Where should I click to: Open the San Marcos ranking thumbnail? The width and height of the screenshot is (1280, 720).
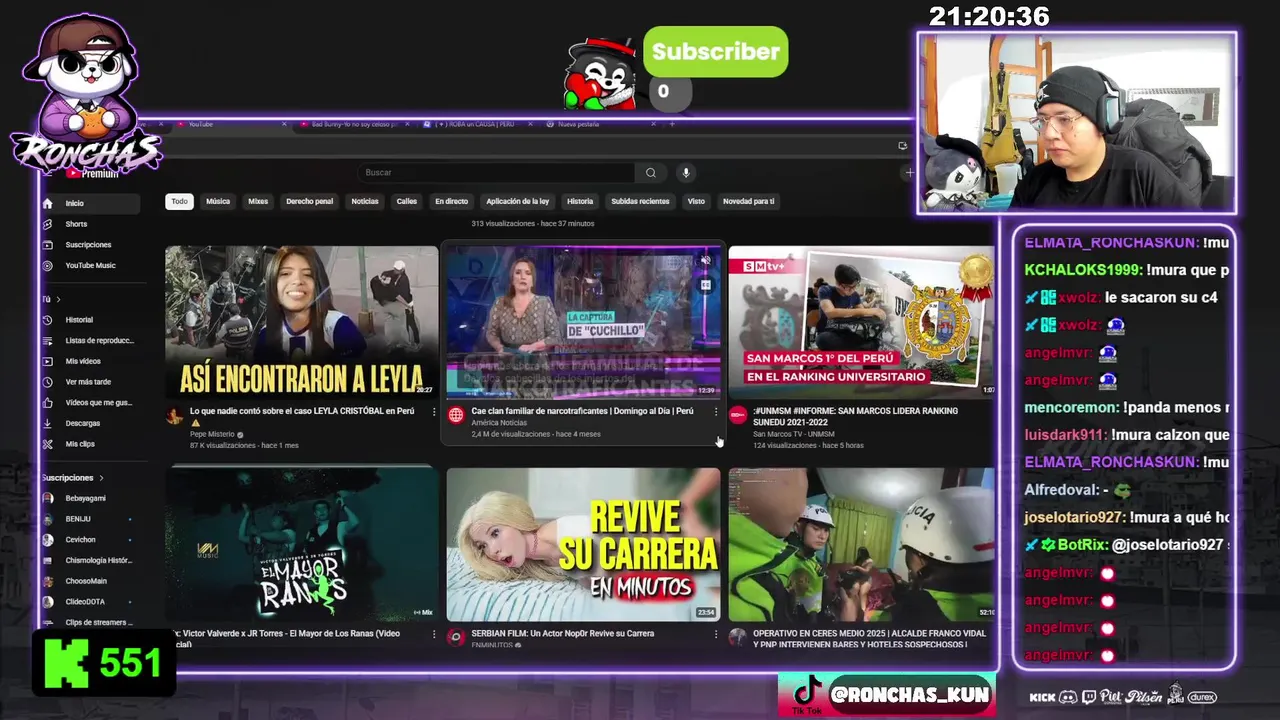point(861,321)
